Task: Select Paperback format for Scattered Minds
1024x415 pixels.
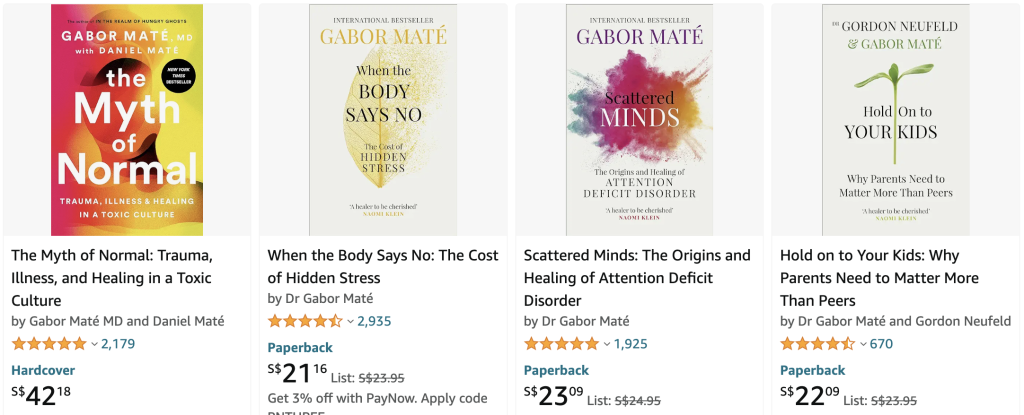Action: [x=556, y=370]
